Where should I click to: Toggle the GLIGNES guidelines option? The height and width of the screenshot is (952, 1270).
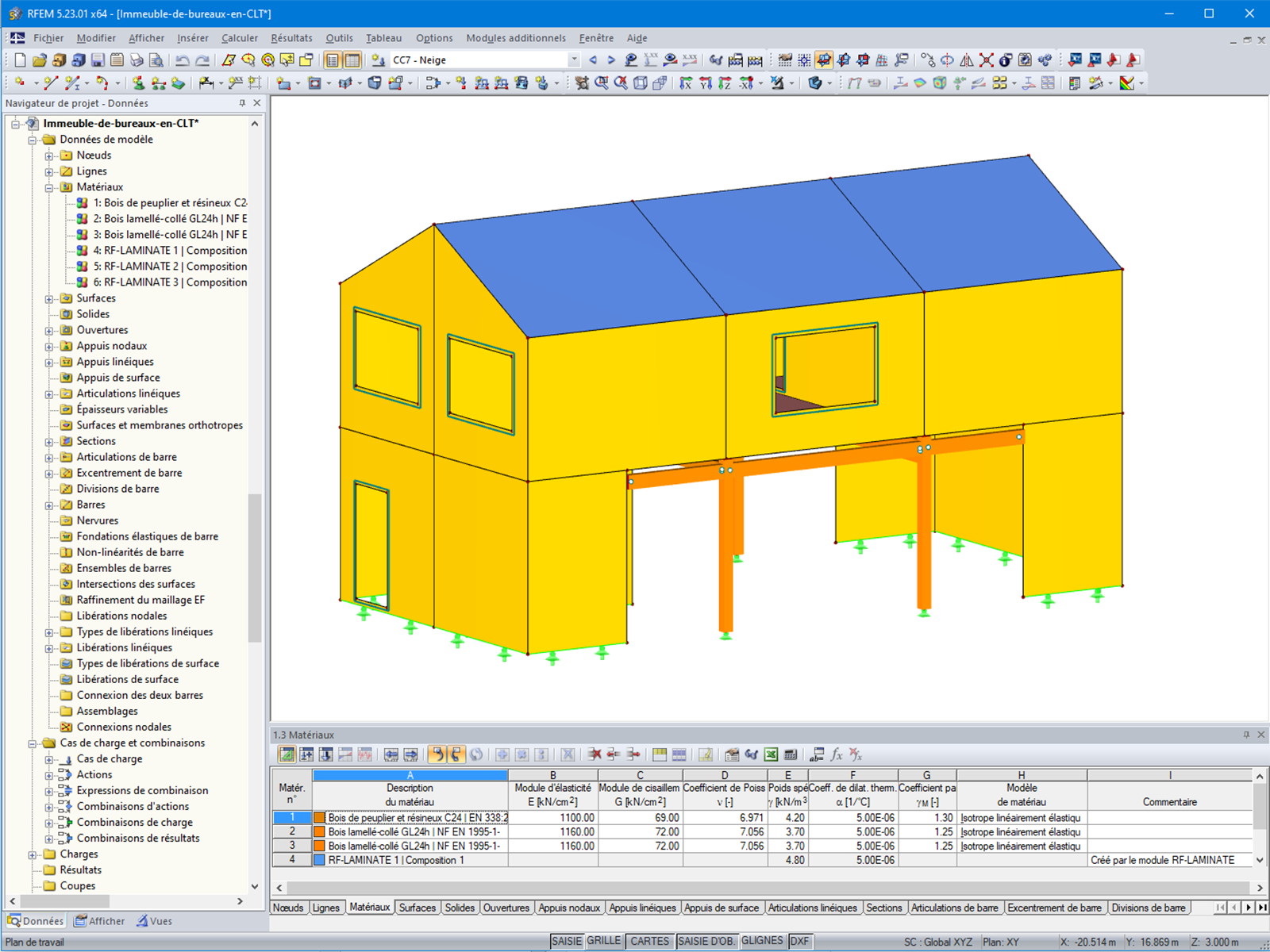point(762,942)
